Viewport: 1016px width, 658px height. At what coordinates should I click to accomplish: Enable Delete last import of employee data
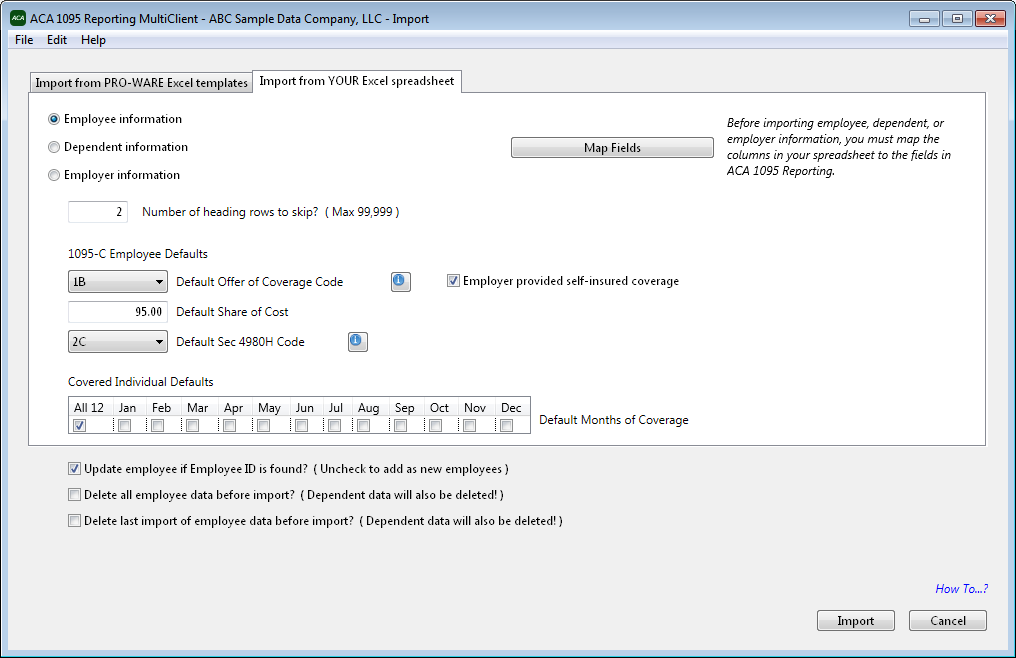75,521
